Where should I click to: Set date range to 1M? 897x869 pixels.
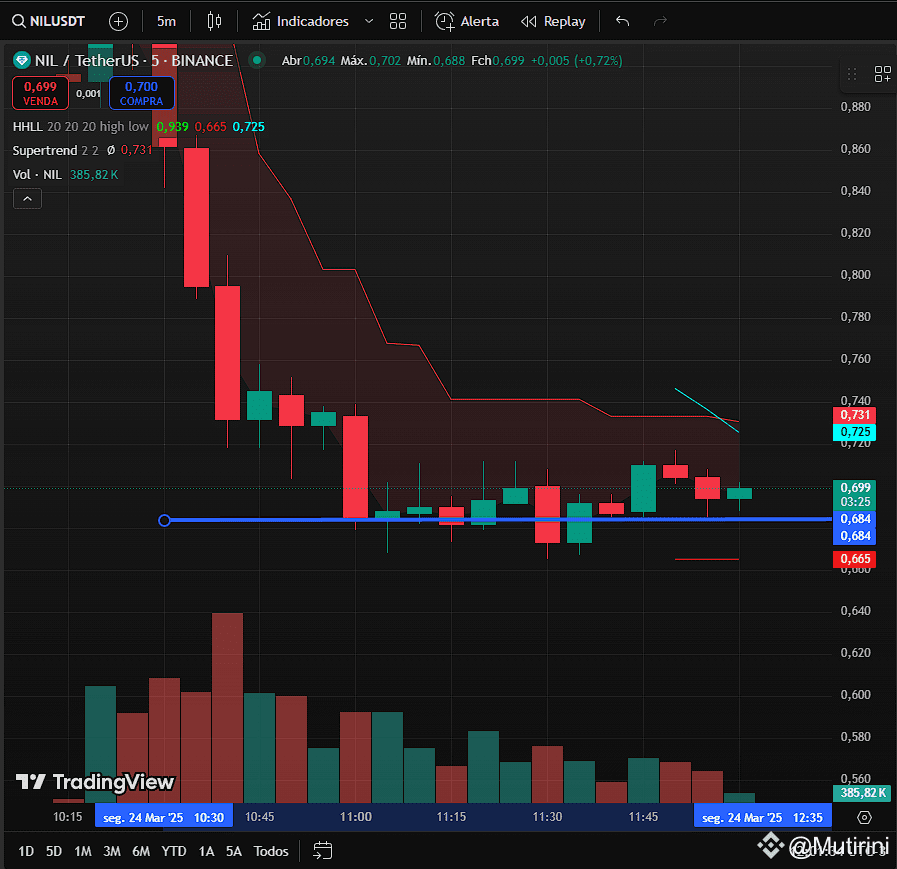click(83, 851)
